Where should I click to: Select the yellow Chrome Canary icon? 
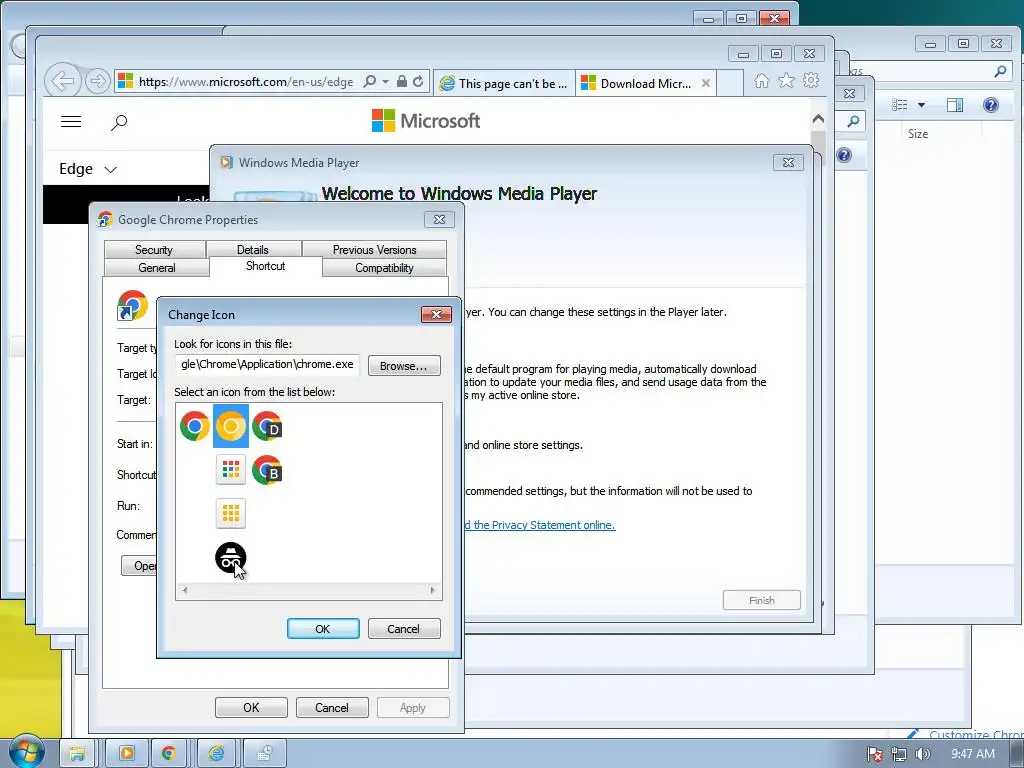tap(231, 426)
